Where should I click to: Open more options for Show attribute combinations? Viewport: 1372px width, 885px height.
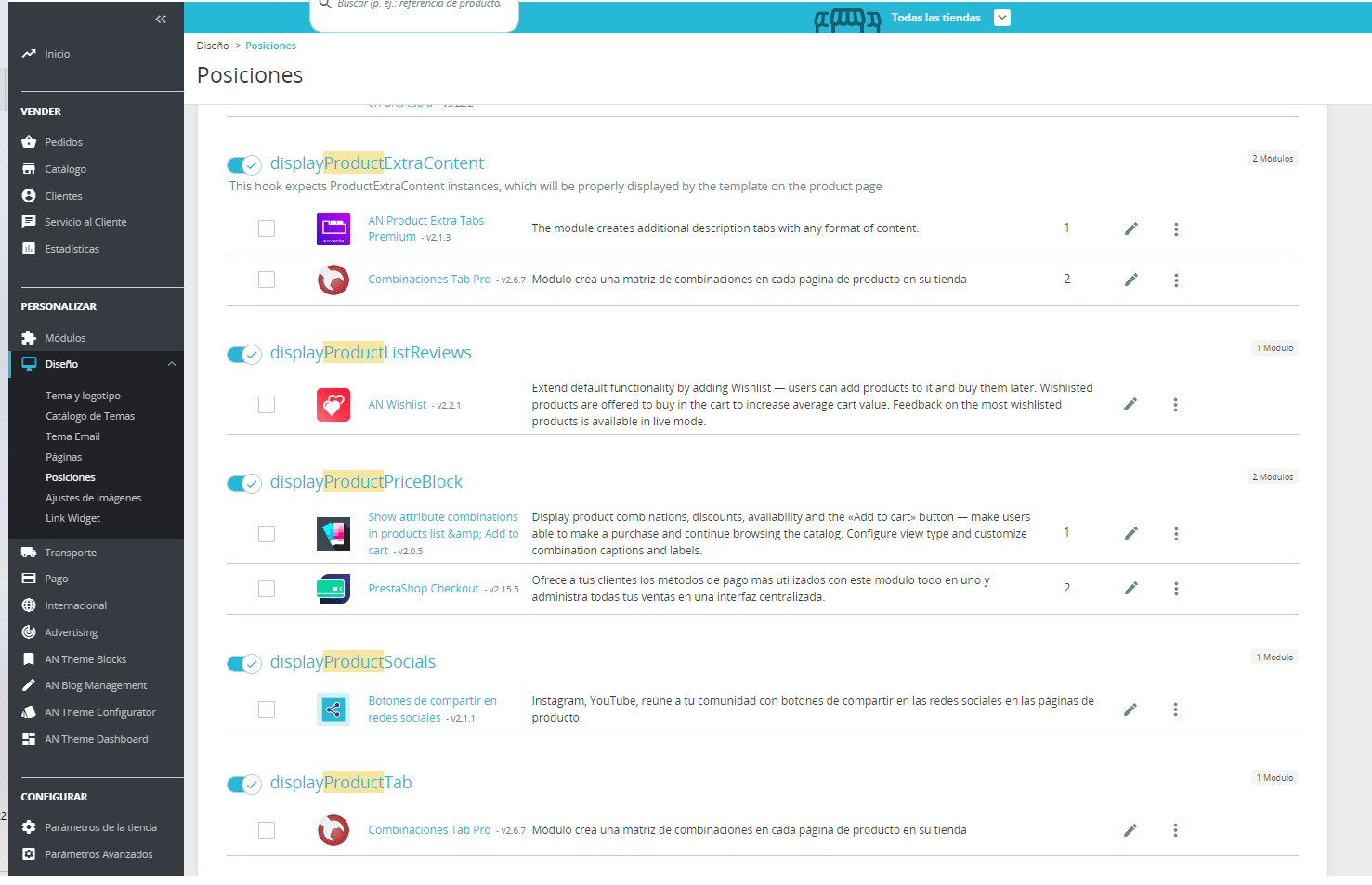pyautogui.click(x=1176, y=534)
